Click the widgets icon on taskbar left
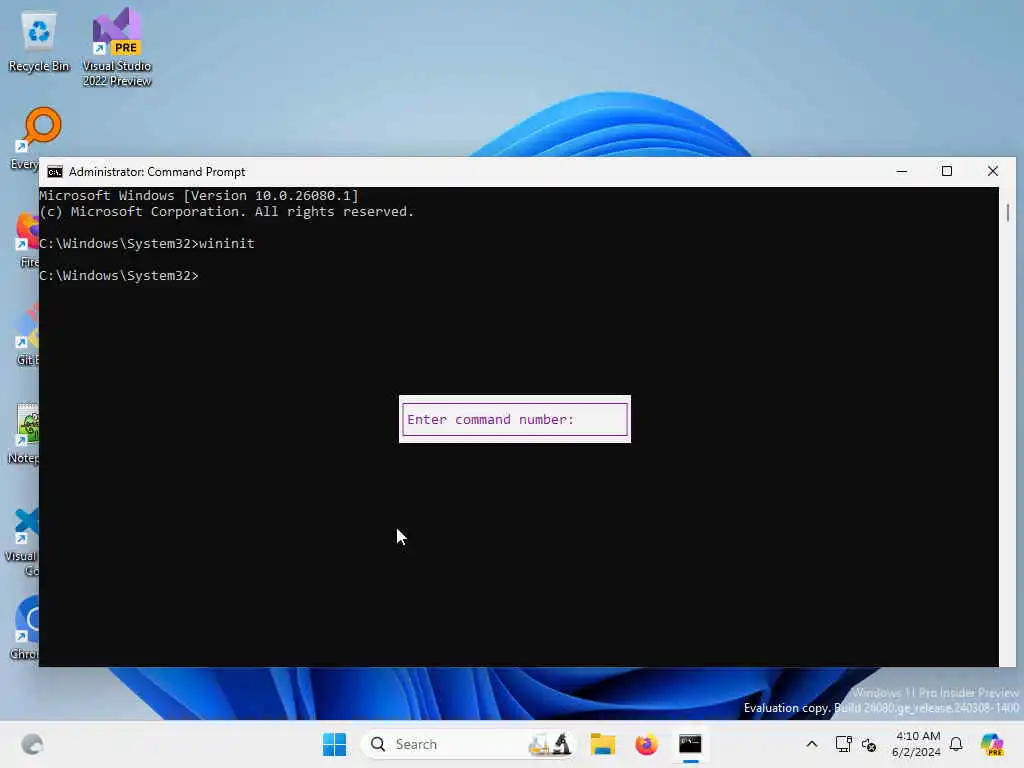 pyautogui.click(x=32, y=744)
